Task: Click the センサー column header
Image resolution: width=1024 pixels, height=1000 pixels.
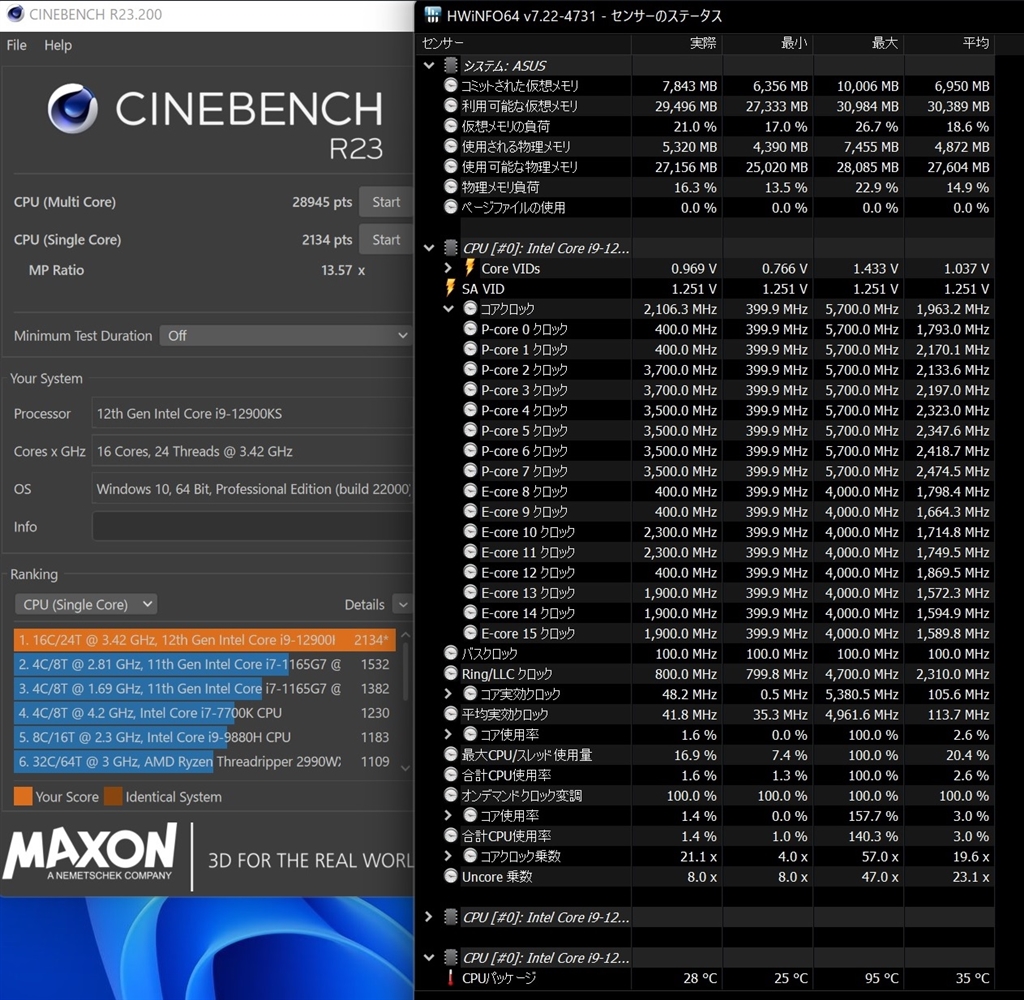Action: (523, 43)
